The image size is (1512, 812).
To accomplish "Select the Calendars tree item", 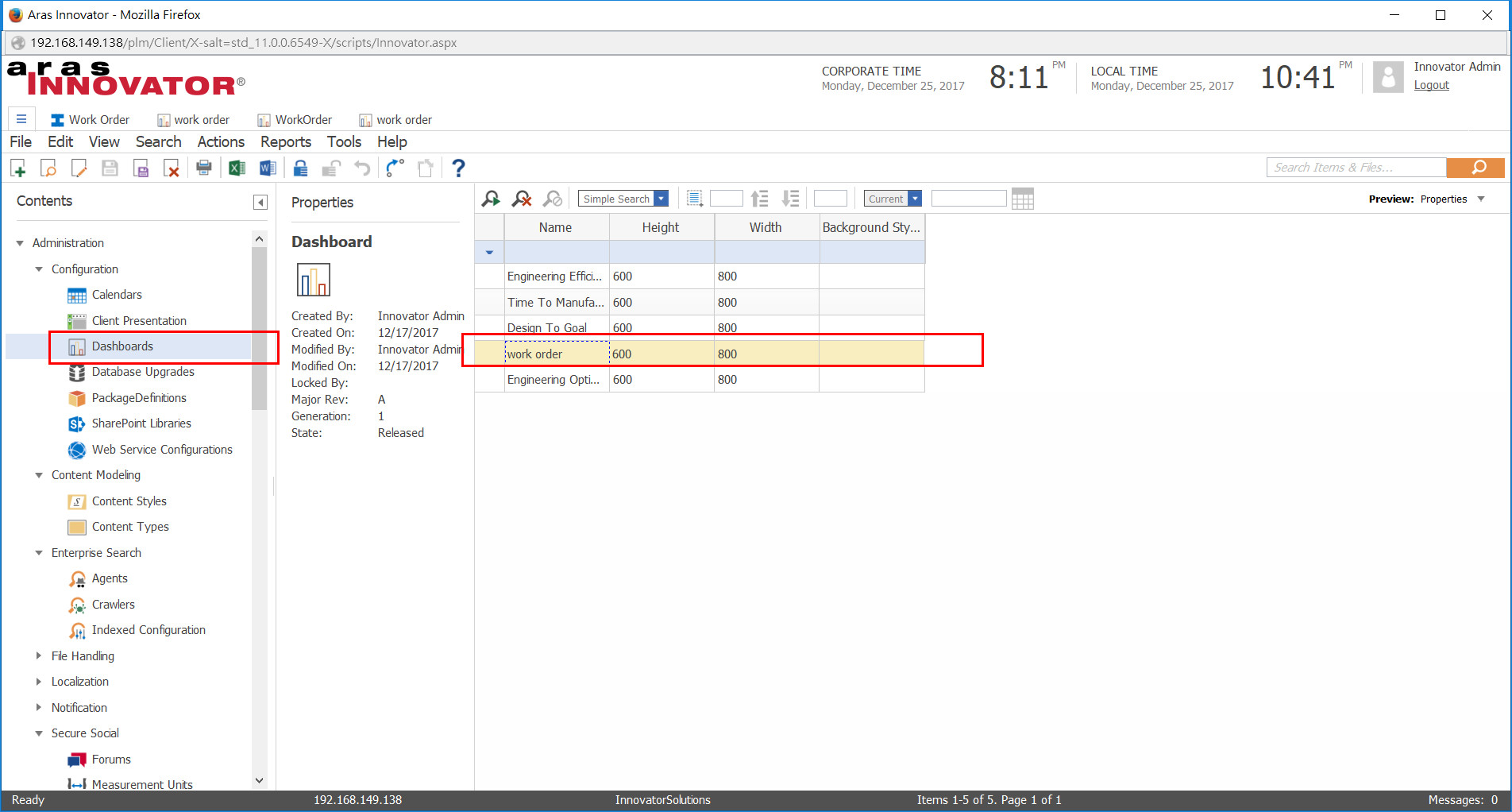I will coord(116,295).
